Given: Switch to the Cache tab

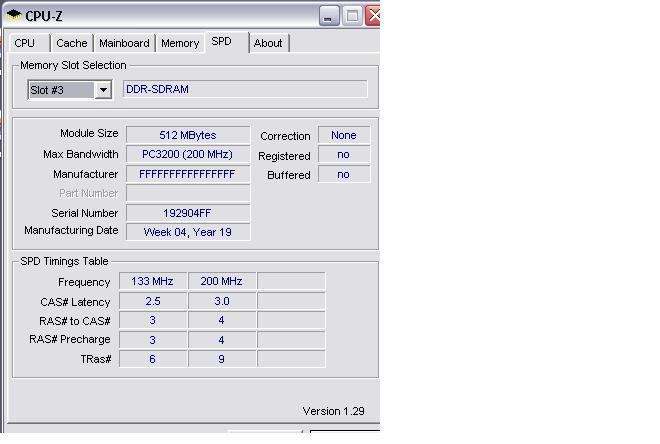Looking at the screenshot, I should pos(72,43).
